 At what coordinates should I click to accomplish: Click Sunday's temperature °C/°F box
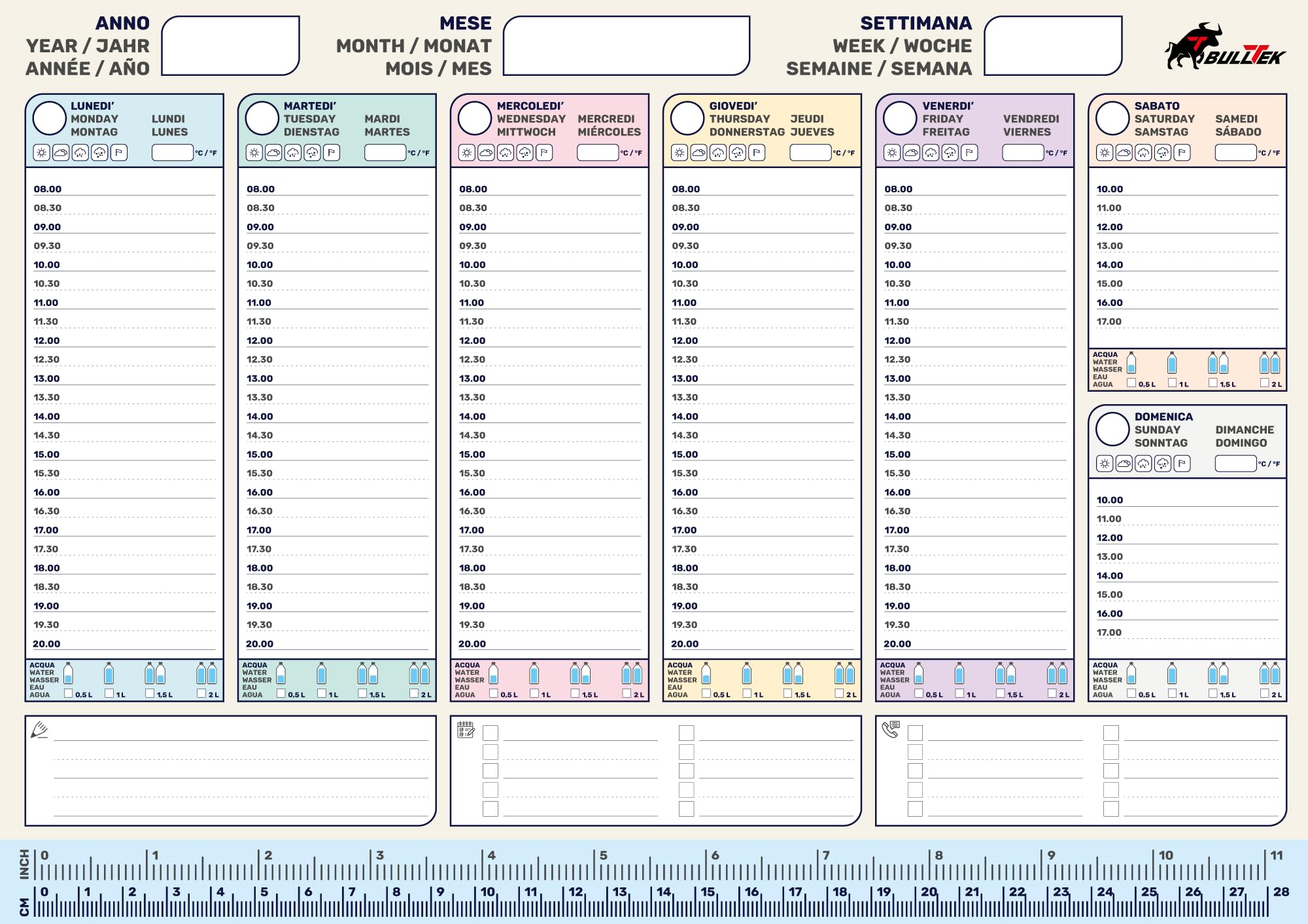(x=1236, y=464)
